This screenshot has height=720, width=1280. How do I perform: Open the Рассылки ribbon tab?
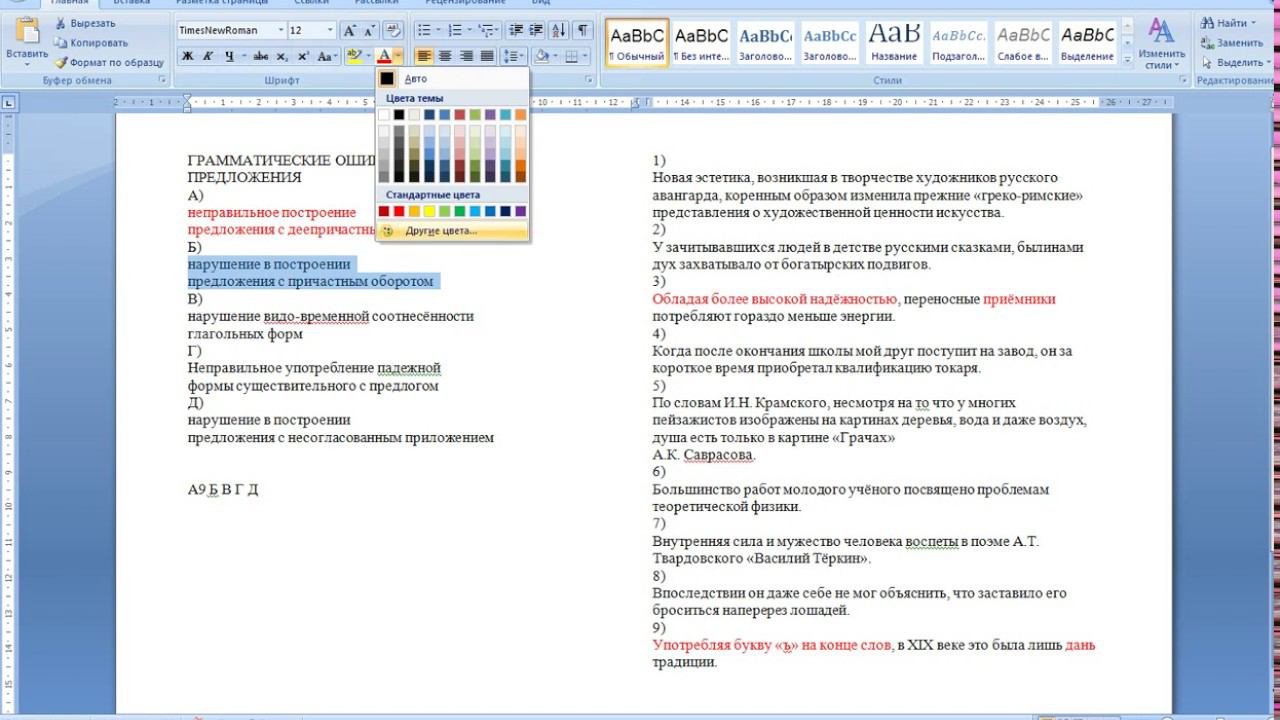click(376, 3)
